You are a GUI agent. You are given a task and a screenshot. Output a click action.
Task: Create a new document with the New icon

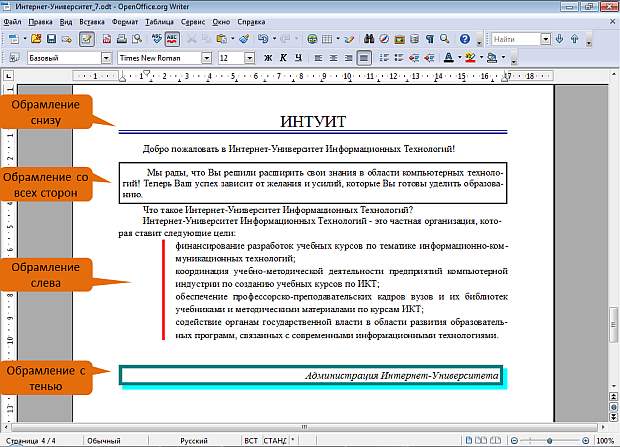14,39
